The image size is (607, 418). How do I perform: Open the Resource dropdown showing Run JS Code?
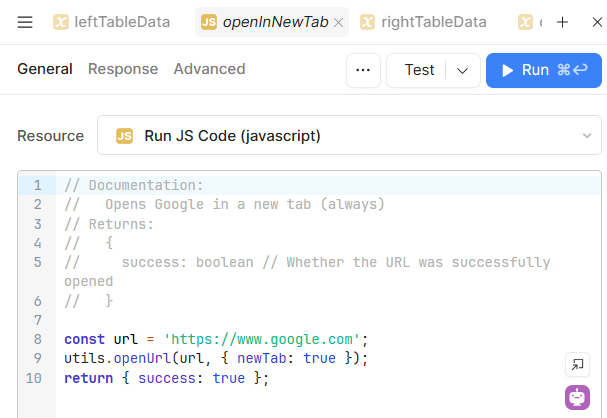click(x=349, y=135)
